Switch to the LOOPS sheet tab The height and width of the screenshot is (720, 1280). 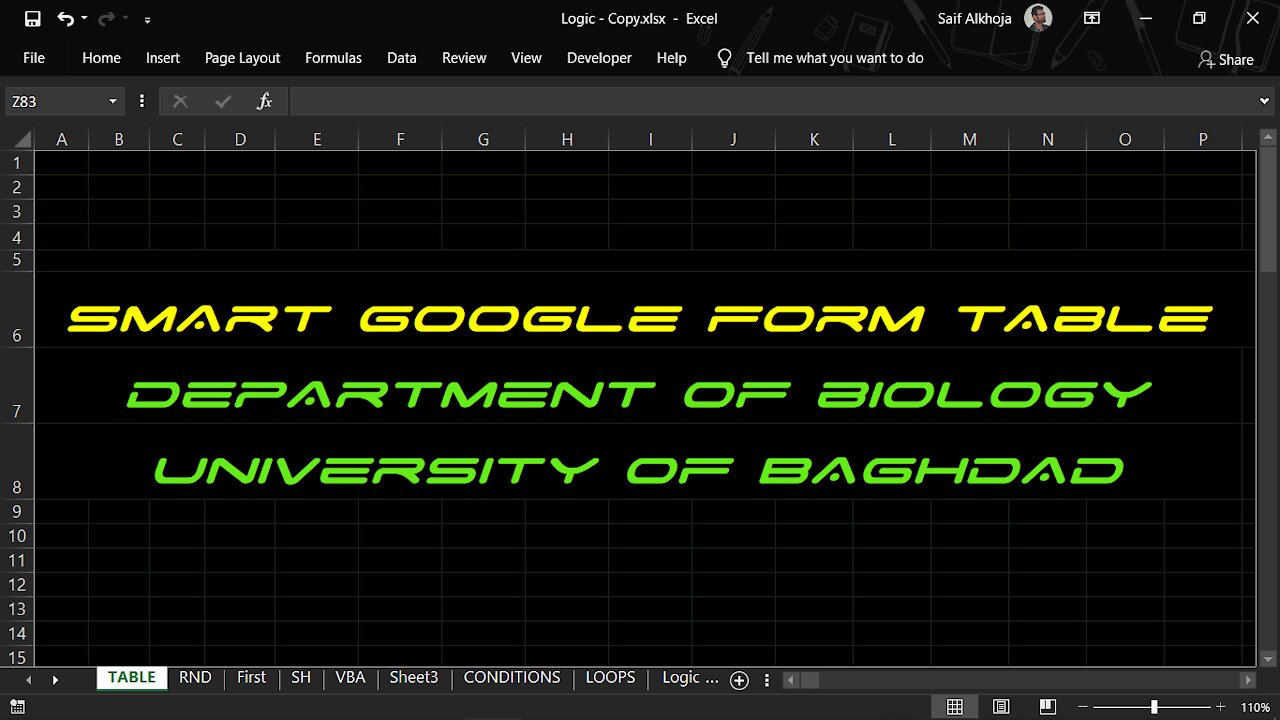click(x=610, y=677)
